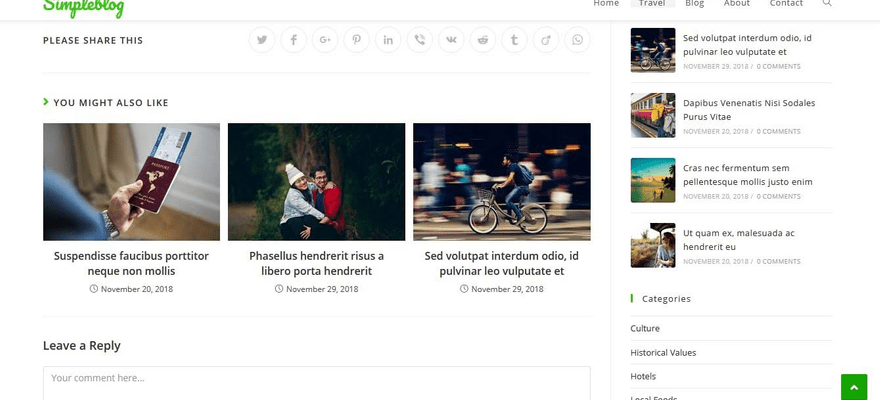The image size is (880, 400).
Task: Open the Contact menu item
Action: (786, 3)
